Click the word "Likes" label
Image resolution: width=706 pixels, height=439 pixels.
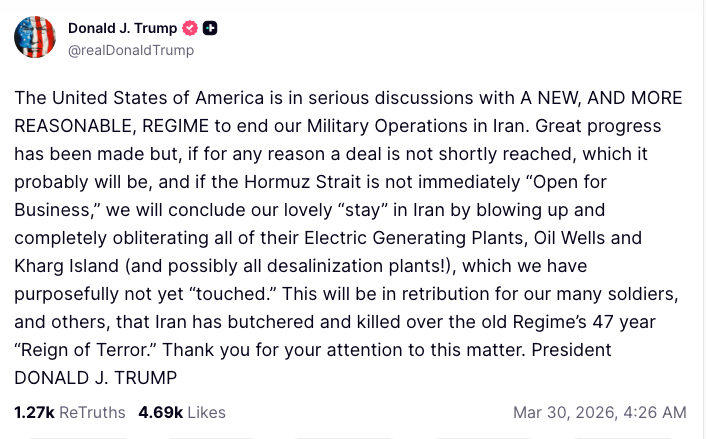(x=206, y=412)
